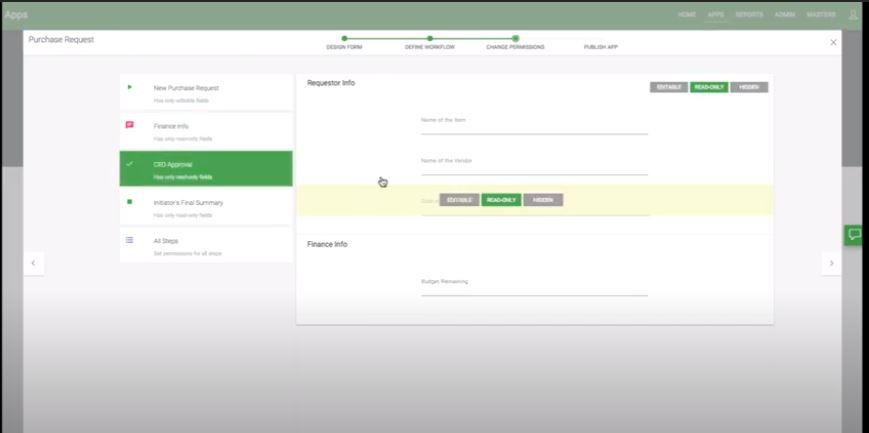This screenshot has height=433, width=869.
Task: Open the APPS navigation item
Action: coord(716,15)
